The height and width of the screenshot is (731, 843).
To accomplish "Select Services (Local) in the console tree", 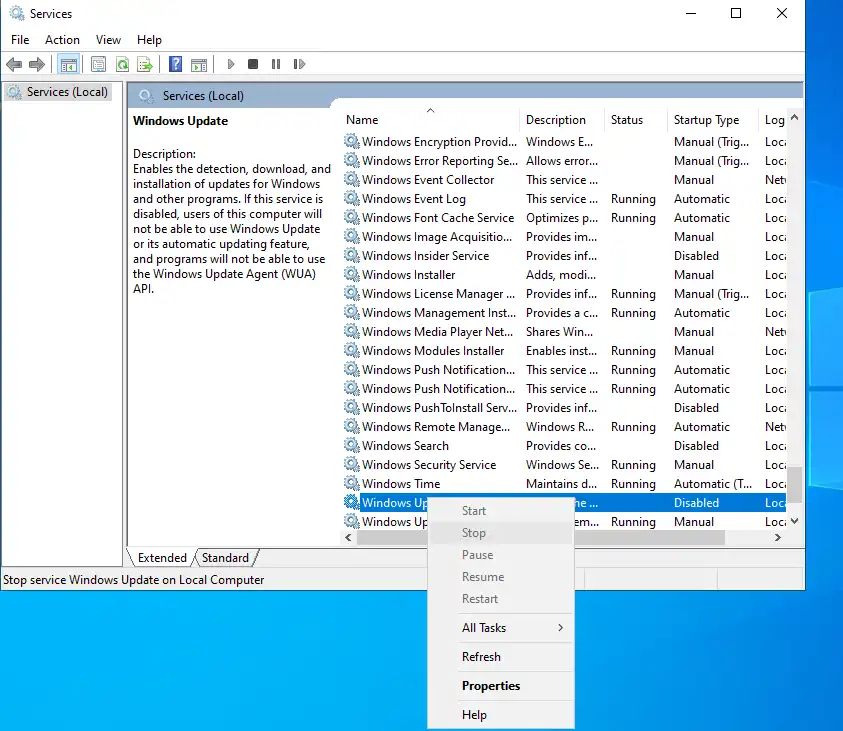I will coord(59,92).
